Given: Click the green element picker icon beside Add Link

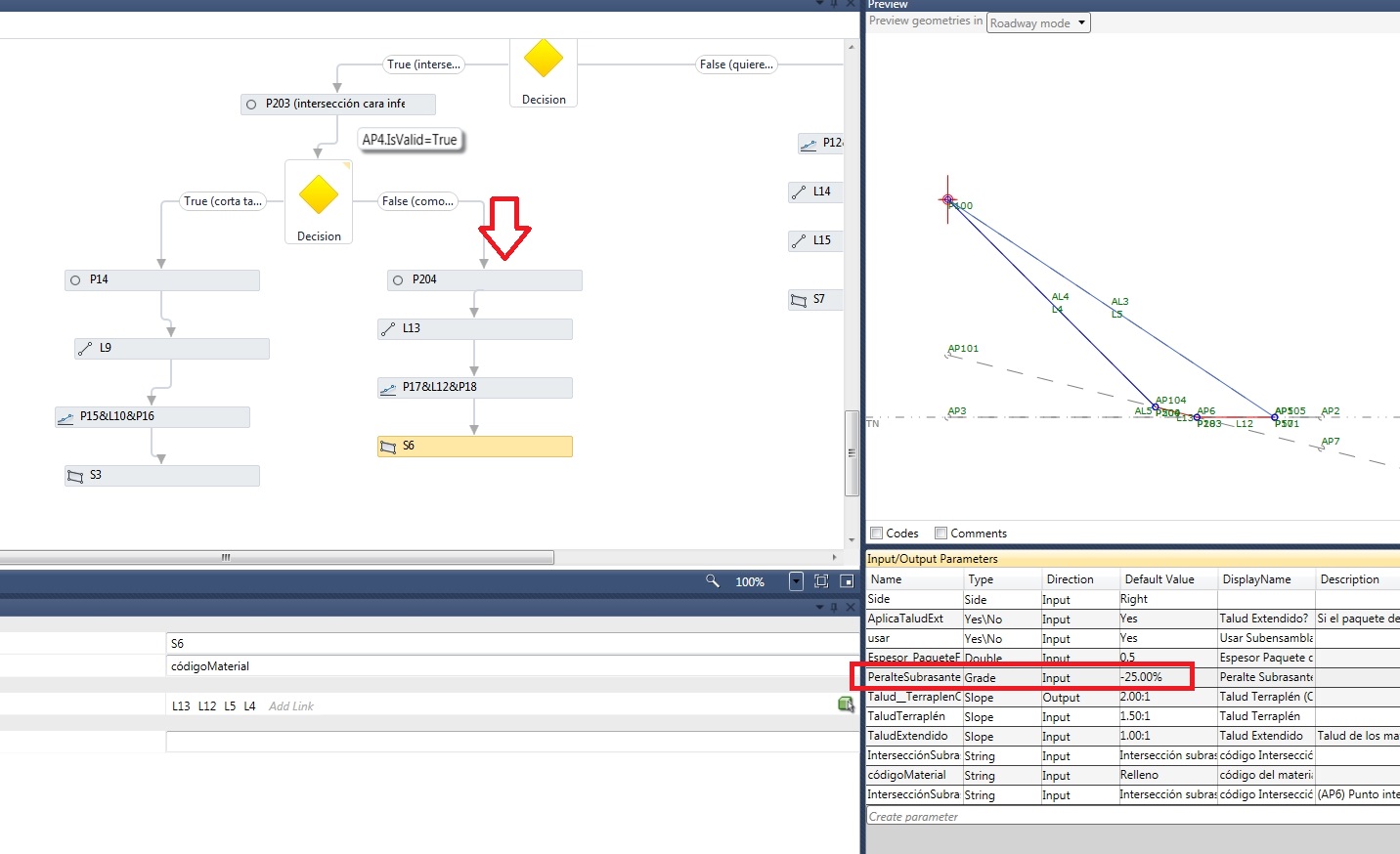Looking at the screenshot, I should (845, 704).
